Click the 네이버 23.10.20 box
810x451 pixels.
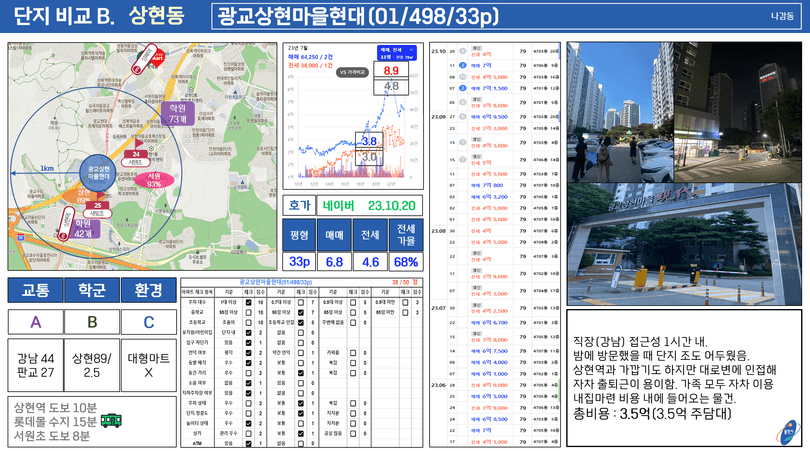coord(369,206)
